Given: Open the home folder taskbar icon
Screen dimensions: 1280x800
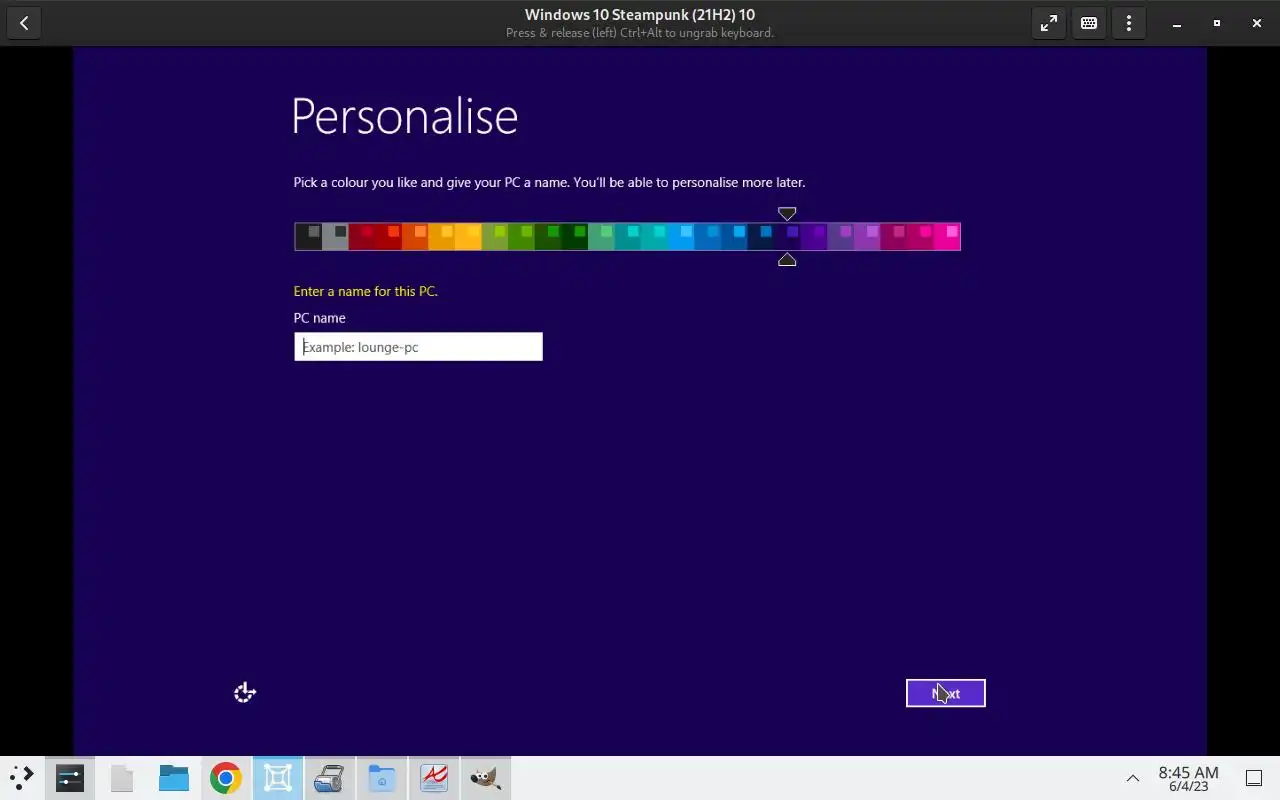Looking at the screenshot, I should (x=382, y=778).
